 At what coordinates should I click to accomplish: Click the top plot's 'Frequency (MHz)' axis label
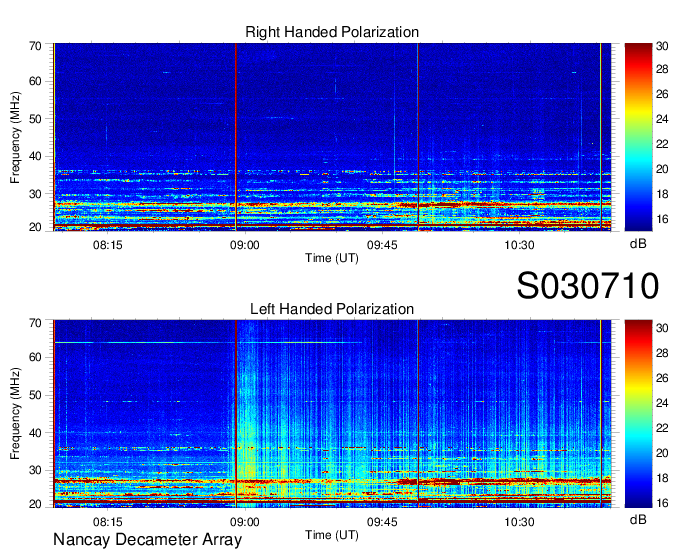15,137
